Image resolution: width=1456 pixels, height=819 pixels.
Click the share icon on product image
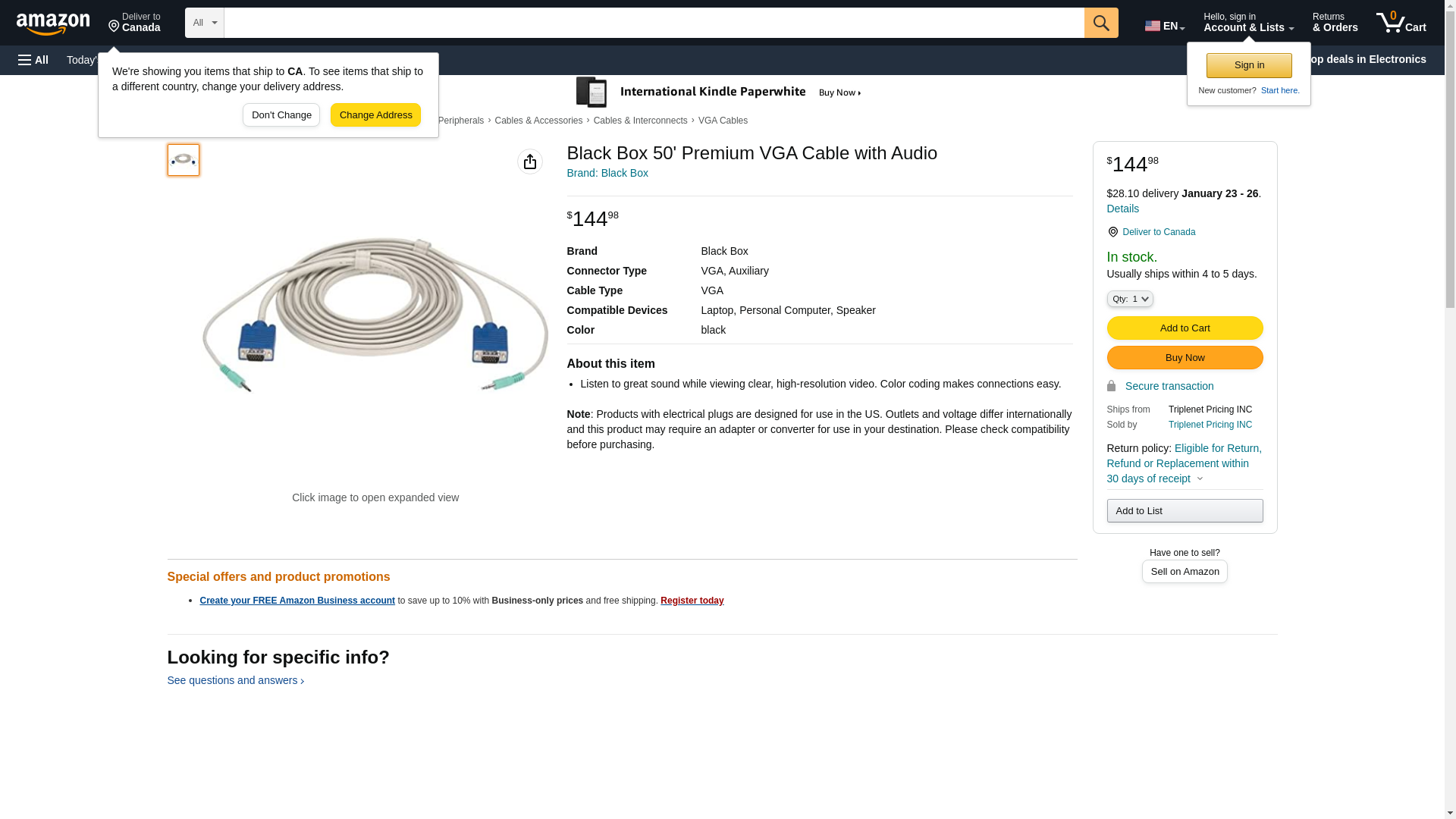click(x=530, y=162)
